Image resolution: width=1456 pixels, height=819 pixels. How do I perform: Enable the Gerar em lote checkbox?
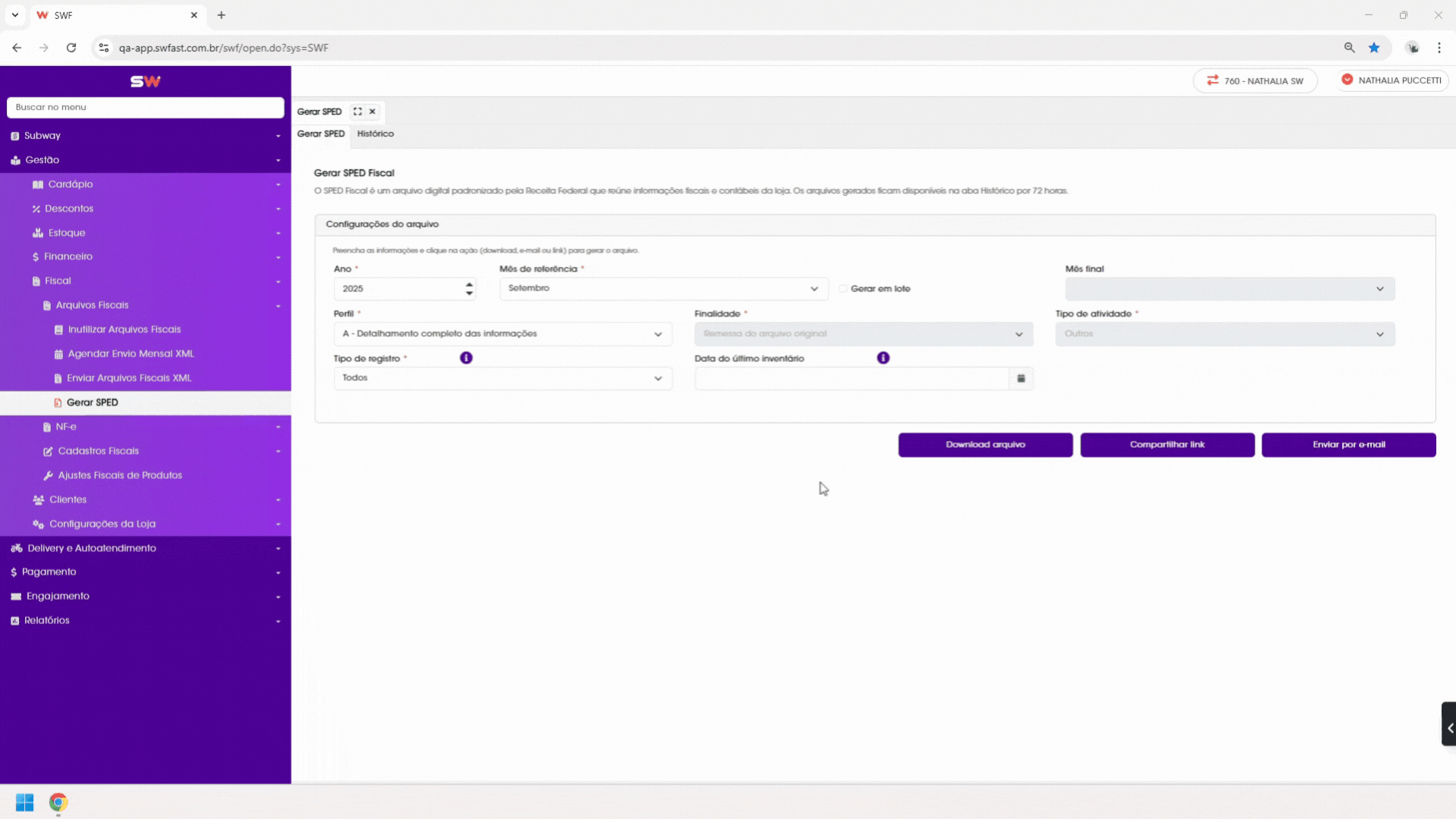(x=843, y=288)
